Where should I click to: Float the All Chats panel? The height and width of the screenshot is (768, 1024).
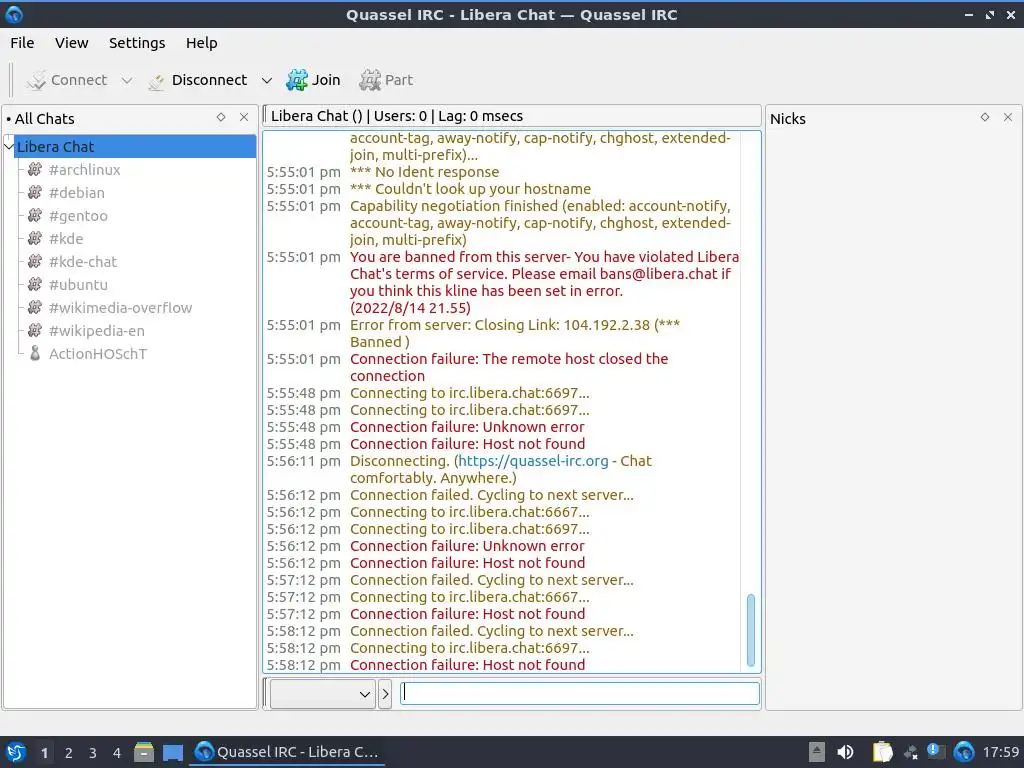tap(221, 117)
